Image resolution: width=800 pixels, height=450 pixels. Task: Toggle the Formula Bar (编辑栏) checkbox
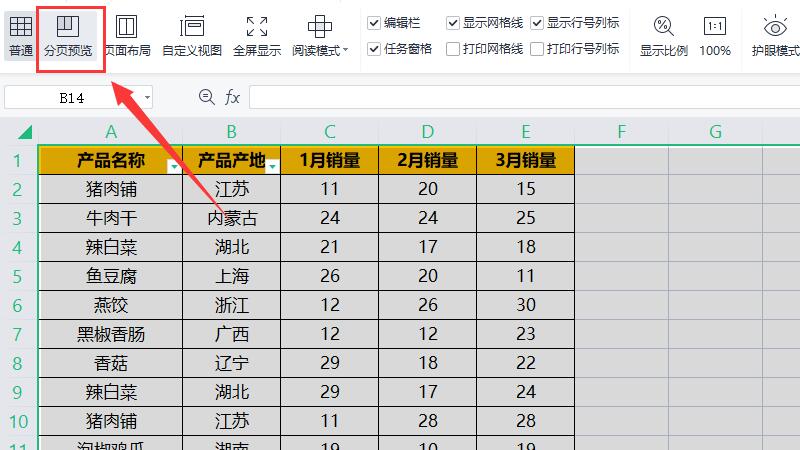[374, 22]
